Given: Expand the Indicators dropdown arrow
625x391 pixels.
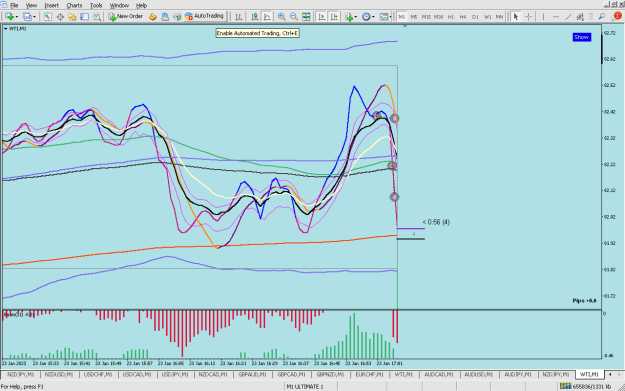Looking at the screenshot, I should [x=356, y=17].
